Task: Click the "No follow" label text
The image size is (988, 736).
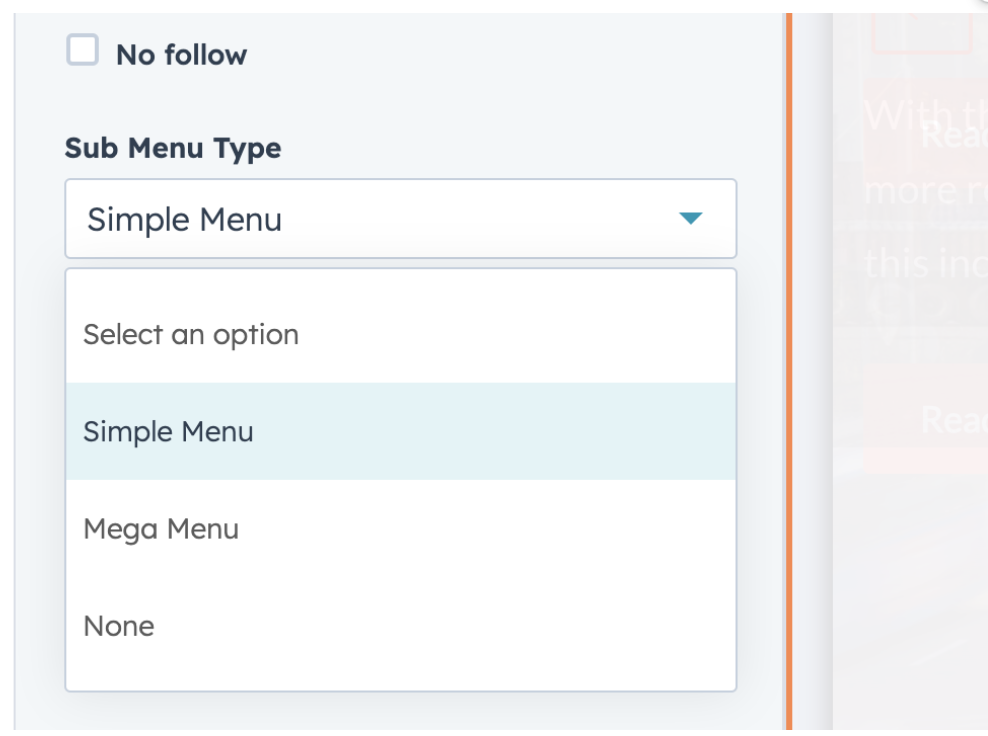Action: tap(181, 55)
